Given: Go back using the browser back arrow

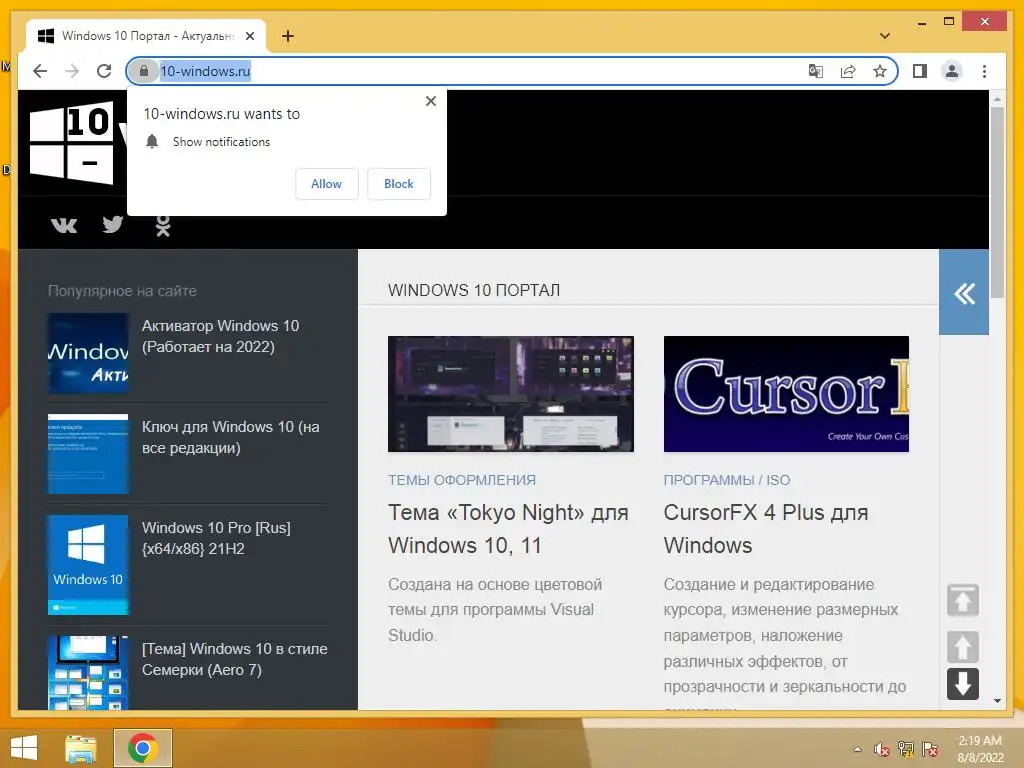Looking at the screenshot, I should tap(40, 71).
